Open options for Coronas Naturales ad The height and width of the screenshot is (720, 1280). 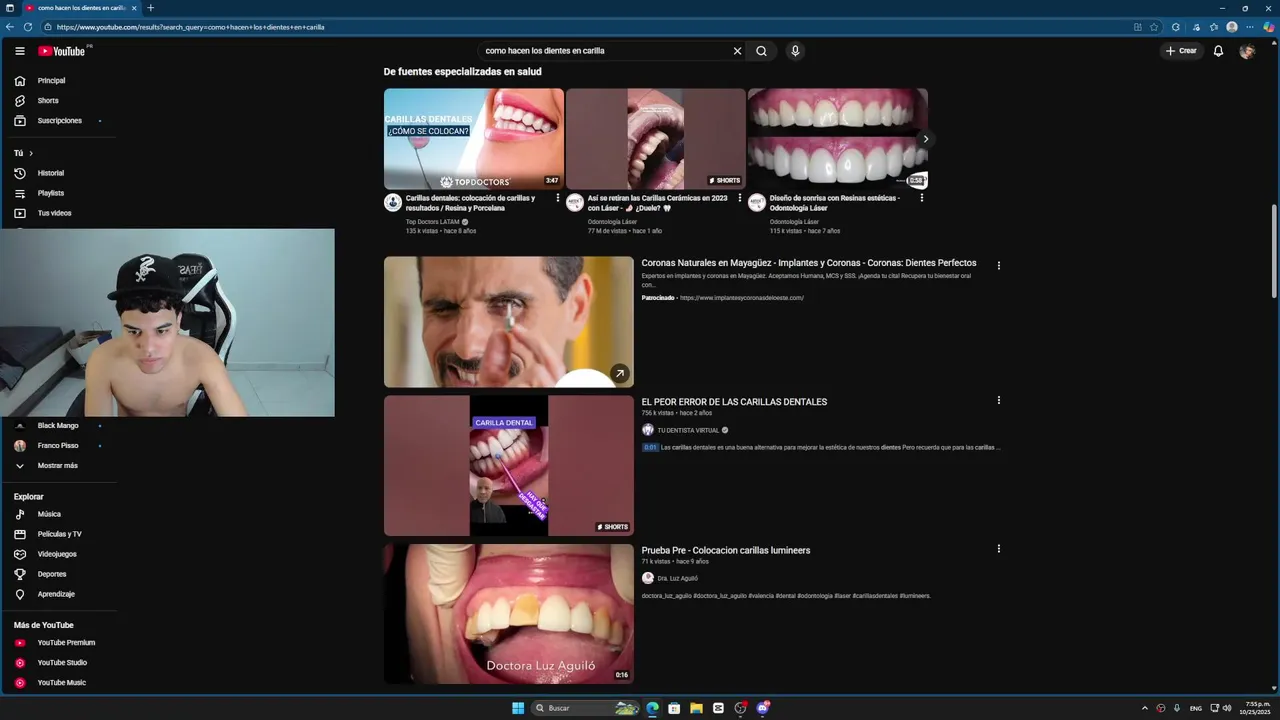pos(998,266)
